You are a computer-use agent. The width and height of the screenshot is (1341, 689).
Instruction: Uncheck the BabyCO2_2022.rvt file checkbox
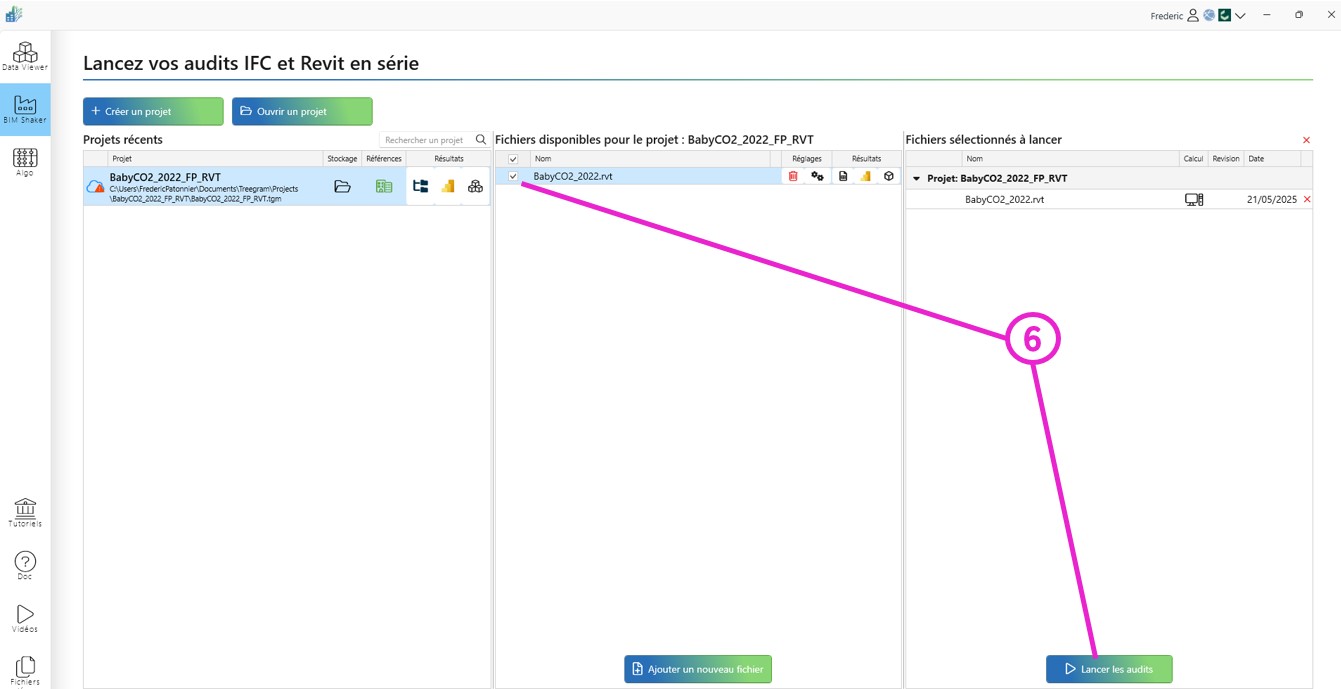point(514,176)
